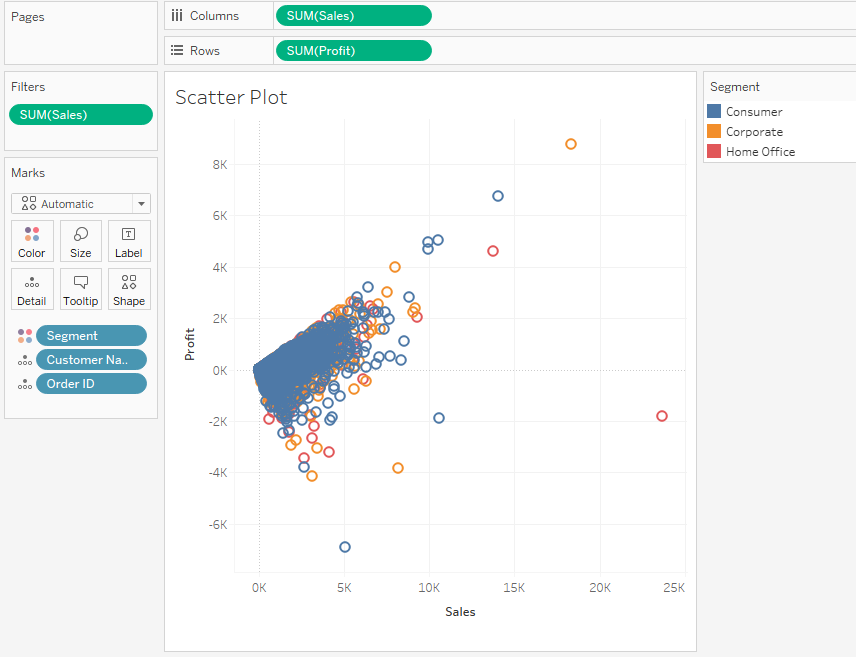Select the SUM(Sales) pill on Columns shelf

click(x=353, y=15)
